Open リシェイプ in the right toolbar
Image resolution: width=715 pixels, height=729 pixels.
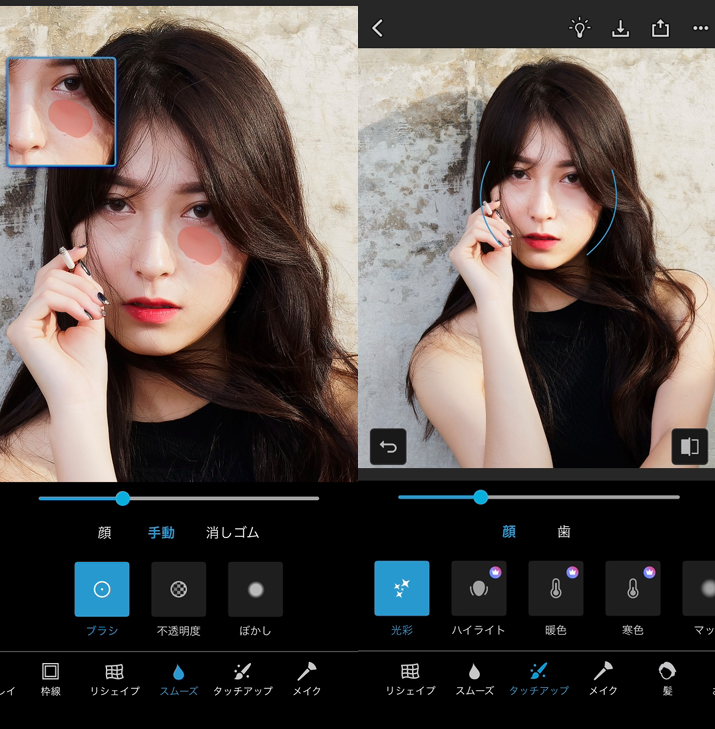410,679
